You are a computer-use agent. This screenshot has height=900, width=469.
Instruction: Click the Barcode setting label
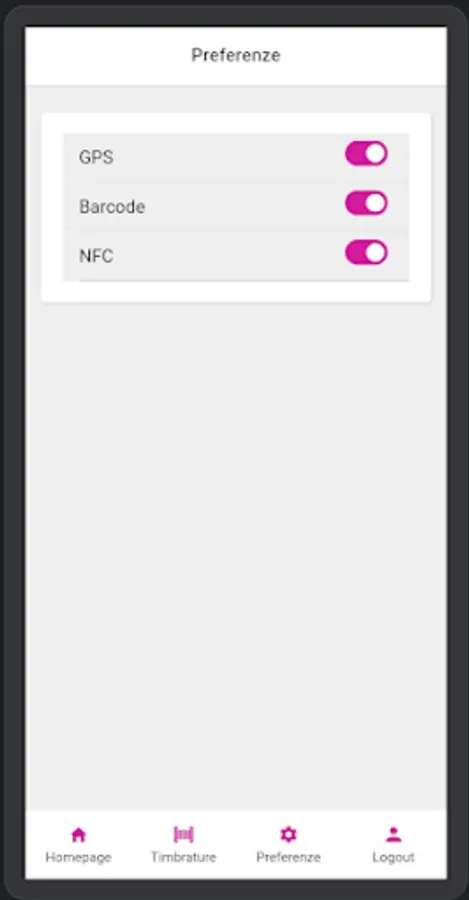click(x=112, y=206)
